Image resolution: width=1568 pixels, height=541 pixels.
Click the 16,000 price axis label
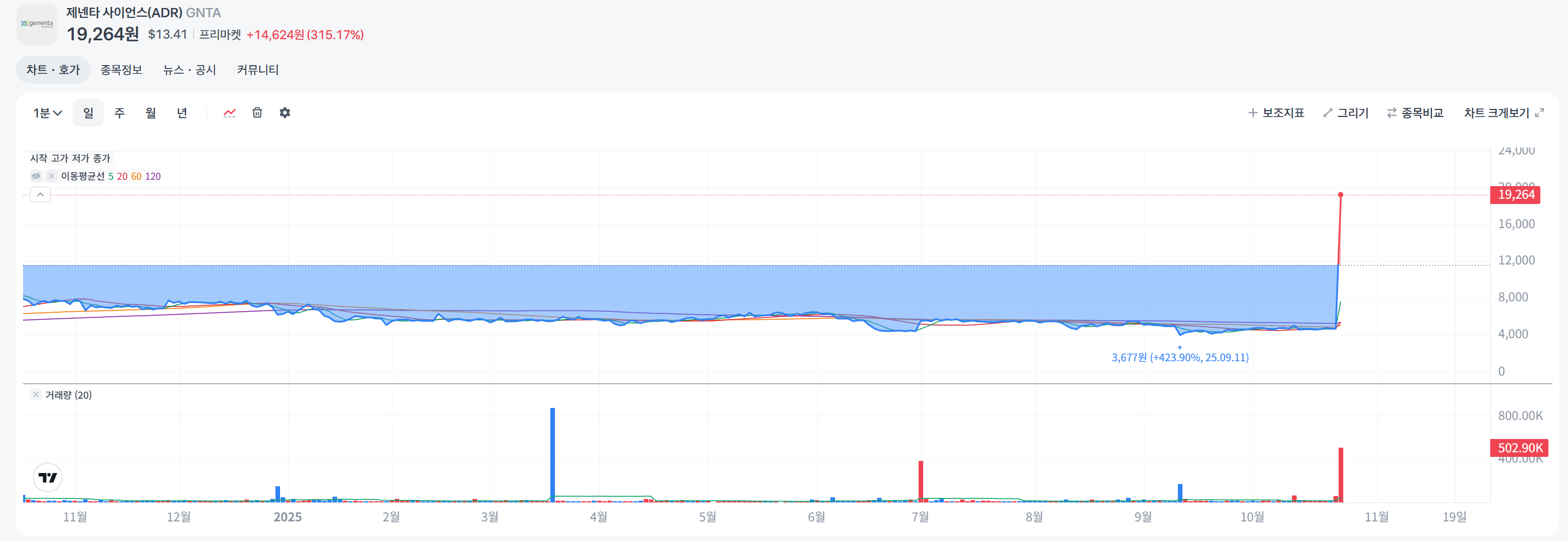point(1516,224)
